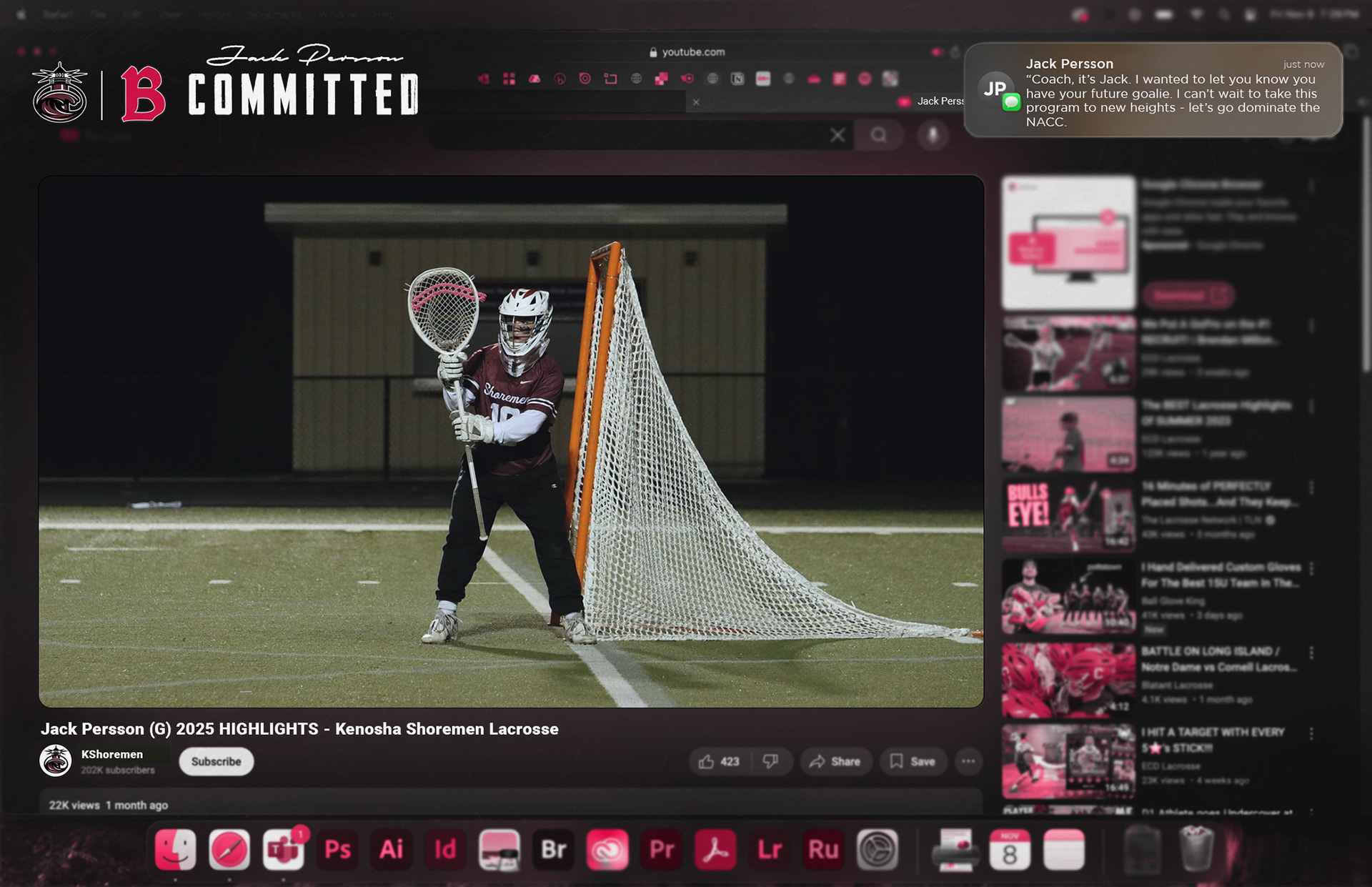This screenshot has width=1372, height=887.
Task: Open options menu for BATTLE ON LONG ISLAND video
Action: 1311,653
